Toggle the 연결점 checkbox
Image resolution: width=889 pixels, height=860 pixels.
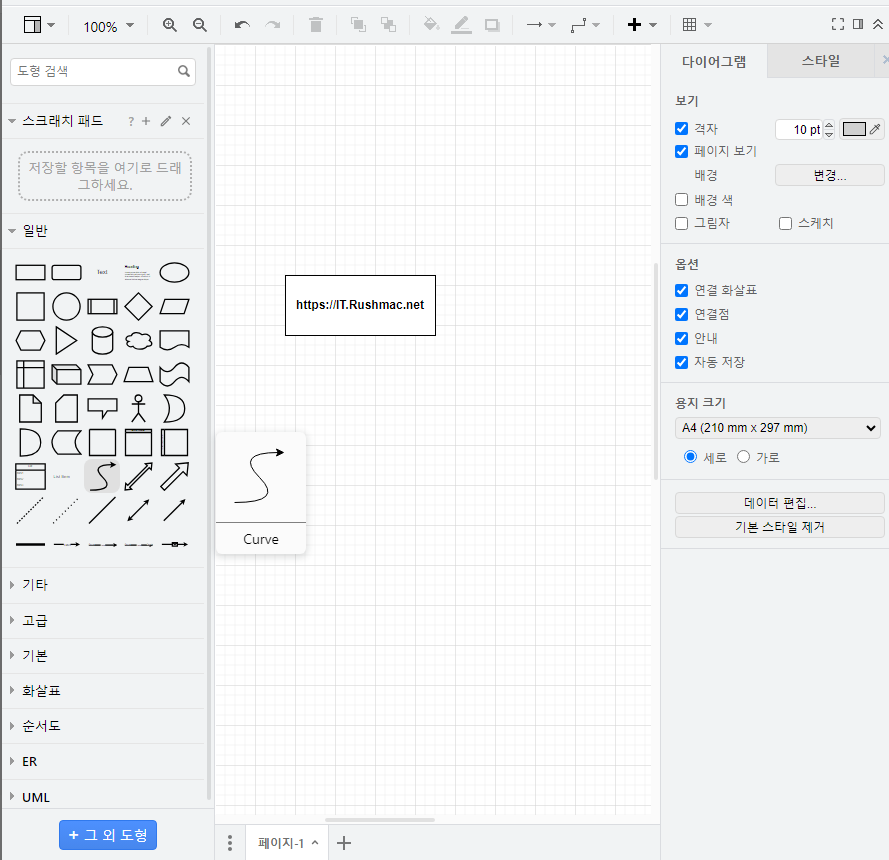[681, 314]
